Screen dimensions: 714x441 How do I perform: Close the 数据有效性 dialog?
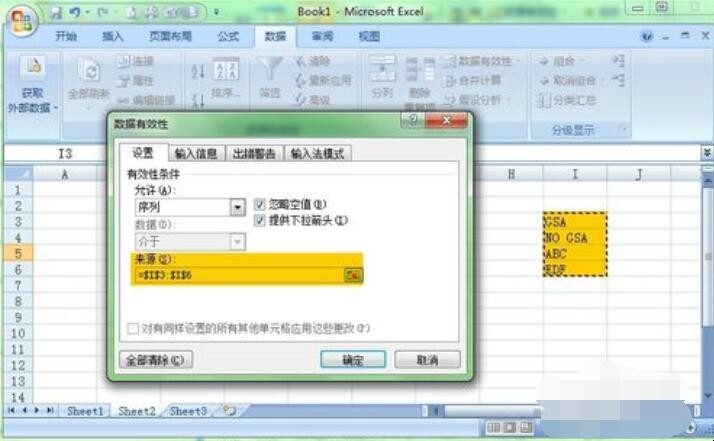click(x=447, y=120)
